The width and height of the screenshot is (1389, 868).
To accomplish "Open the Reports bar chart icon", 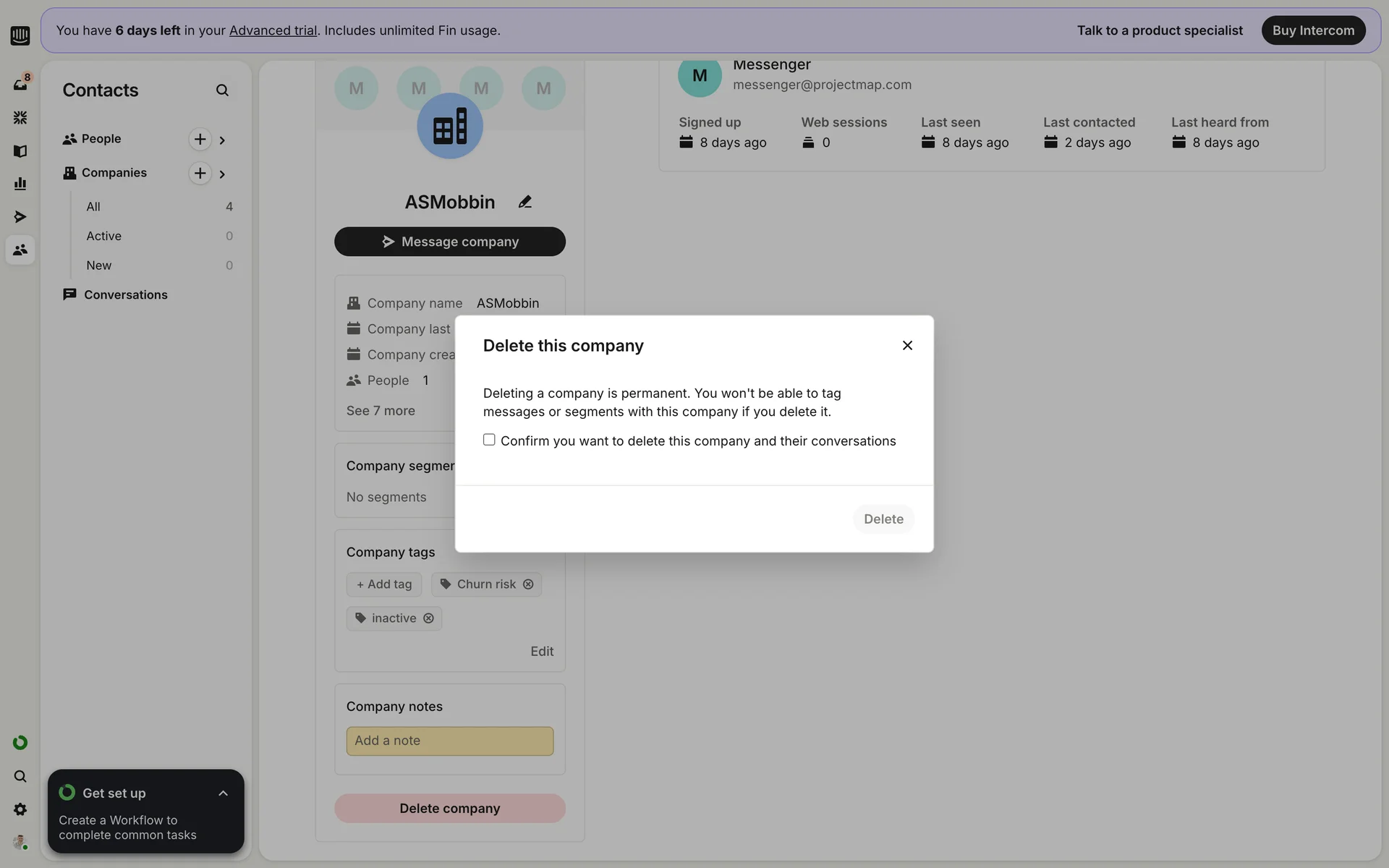I will [x=20, y=184].
